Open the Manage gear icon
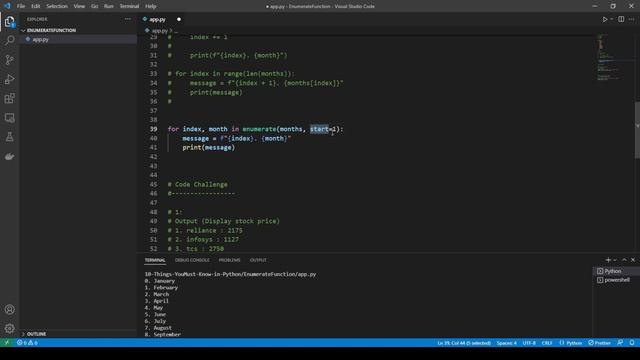 10,328
